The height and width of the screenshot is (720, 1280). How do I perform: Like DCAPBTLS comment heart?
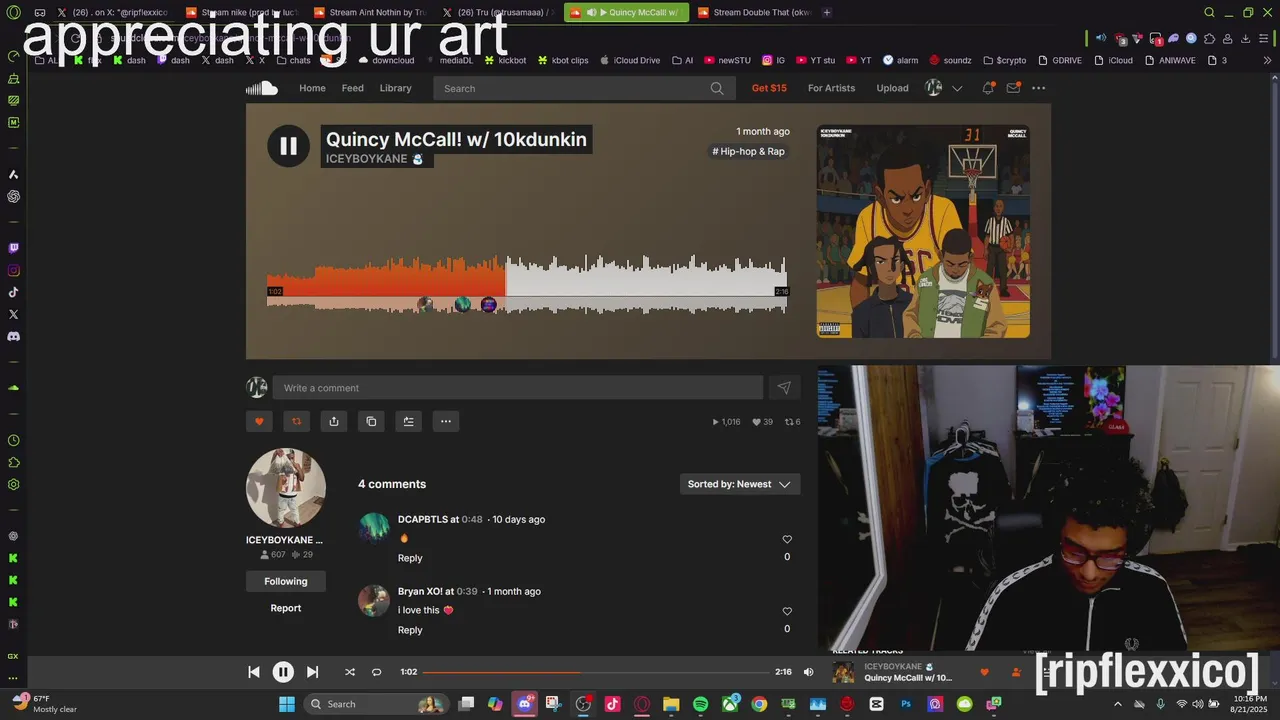click(787, 539)
